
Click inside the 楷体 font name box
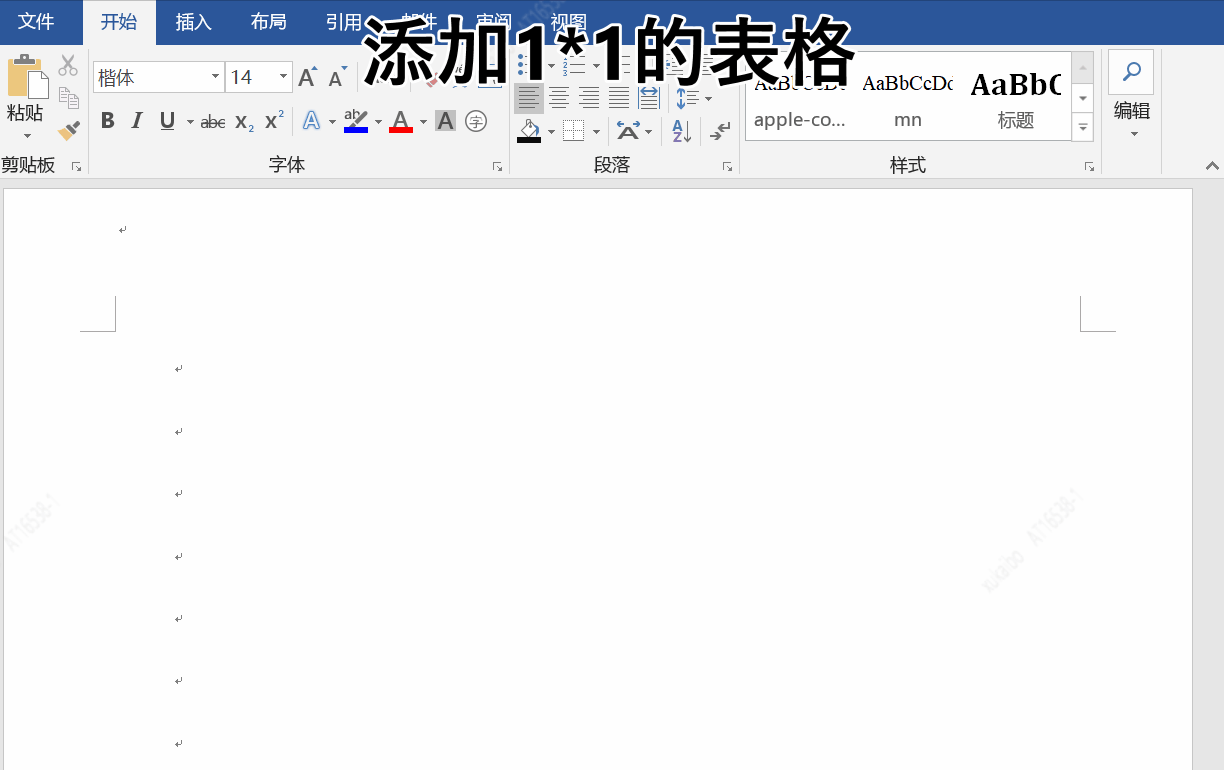[x=150, y=77]
